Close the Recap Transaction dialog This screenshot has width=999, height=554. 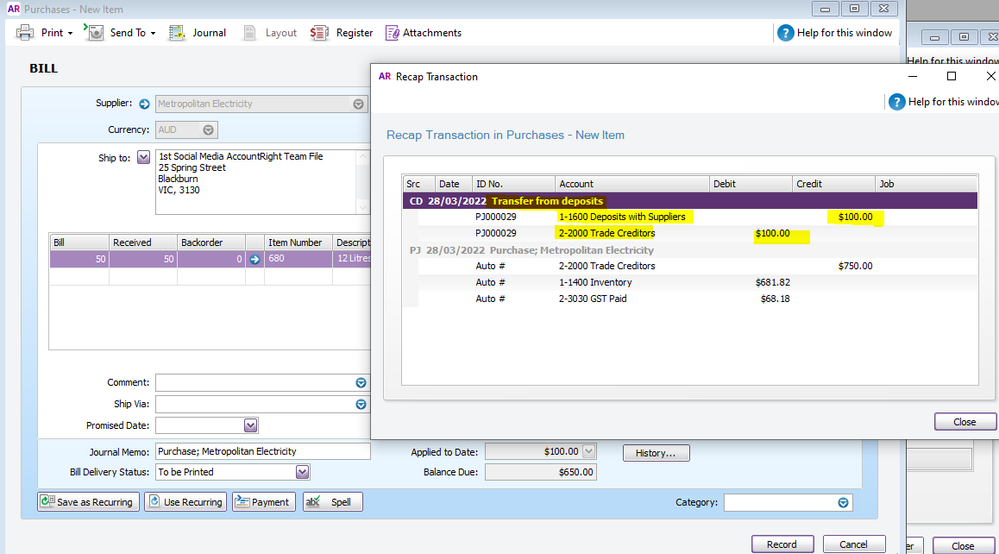coord(964,422)
